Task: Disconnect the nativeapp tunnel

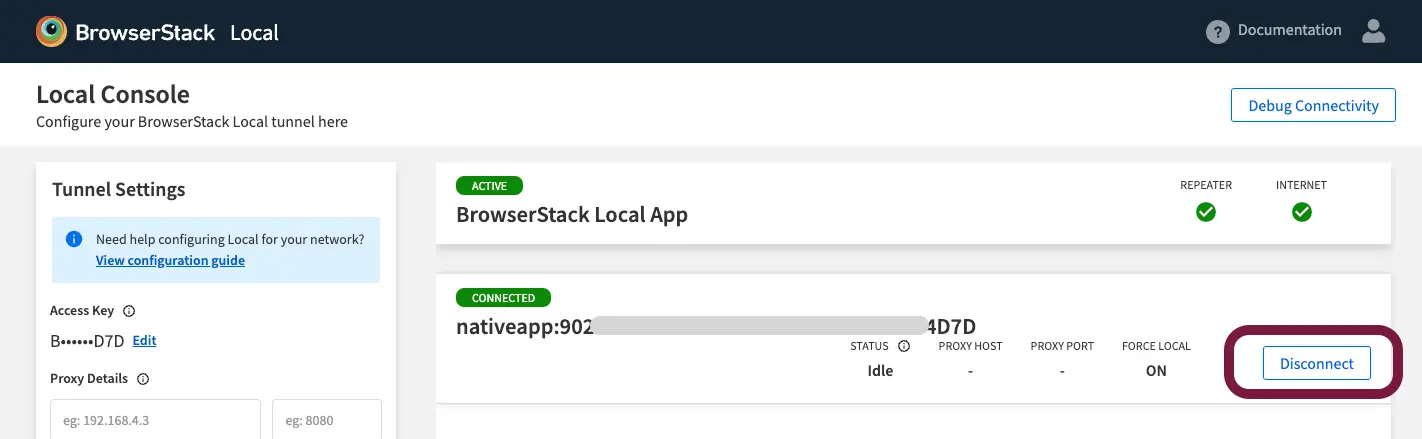Action: point(1316,364)
